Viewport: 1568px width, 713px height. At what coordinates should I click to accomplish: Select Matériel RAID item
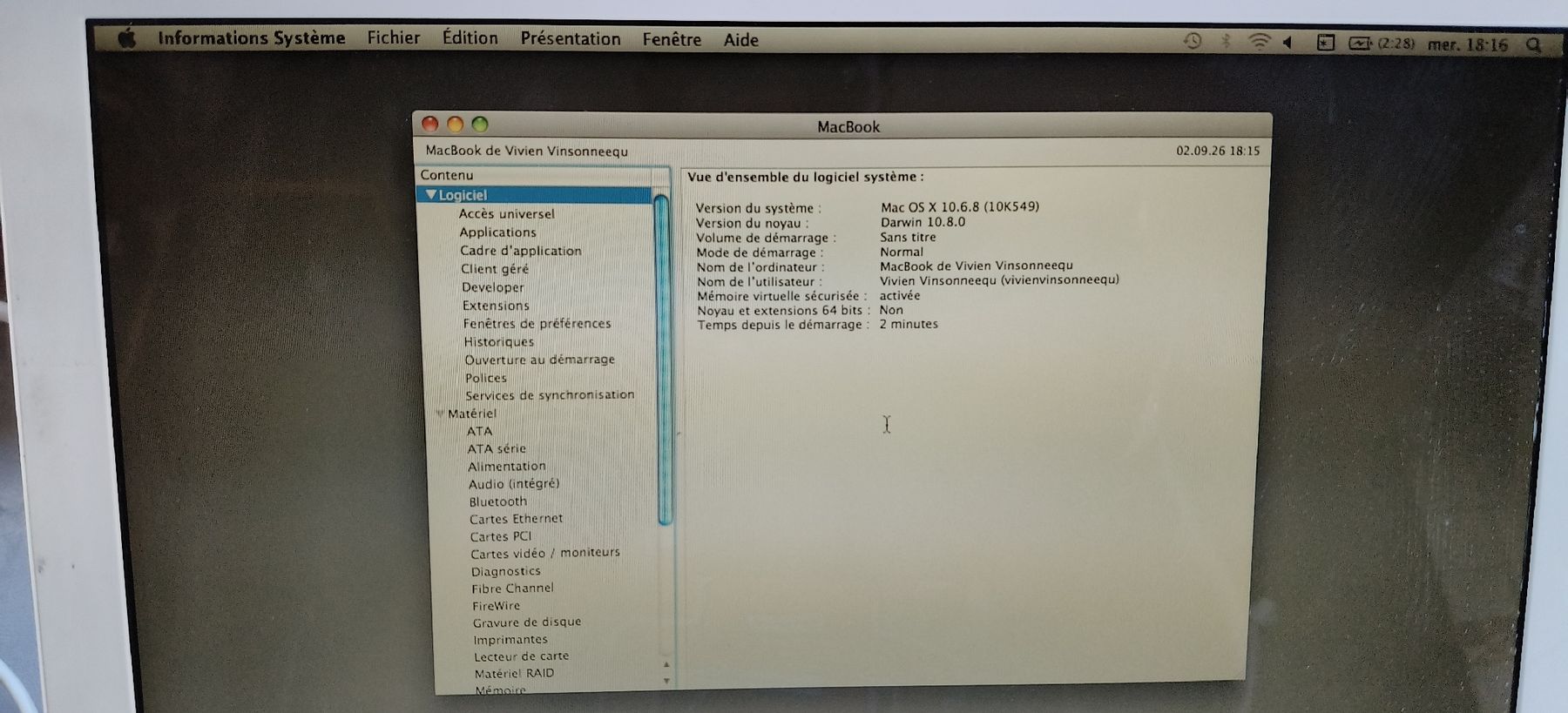pyautogui.click(x=515, y=673)
